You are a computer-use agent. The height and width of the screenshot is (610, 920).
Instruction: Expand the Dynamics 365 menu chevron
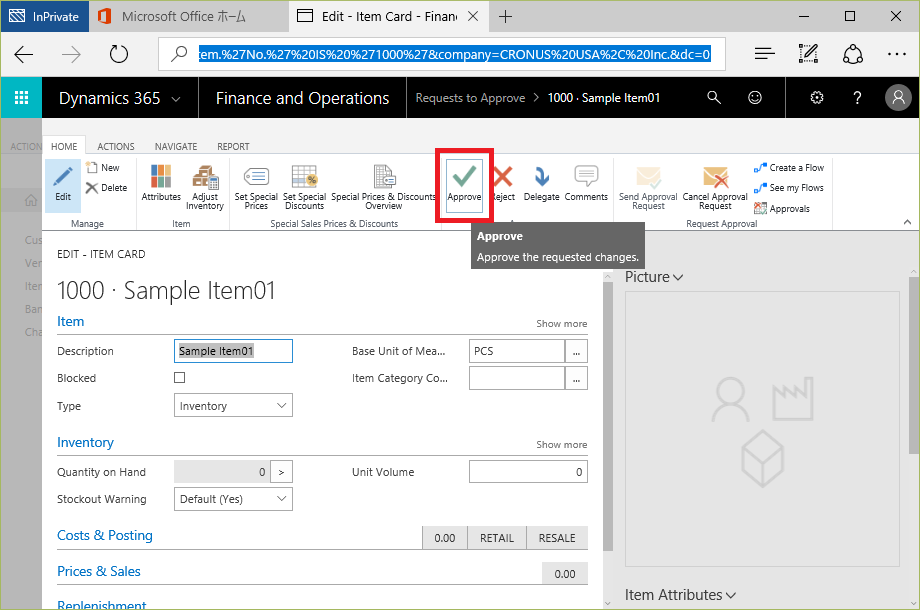pyautogui.click(x=175, y=99)
